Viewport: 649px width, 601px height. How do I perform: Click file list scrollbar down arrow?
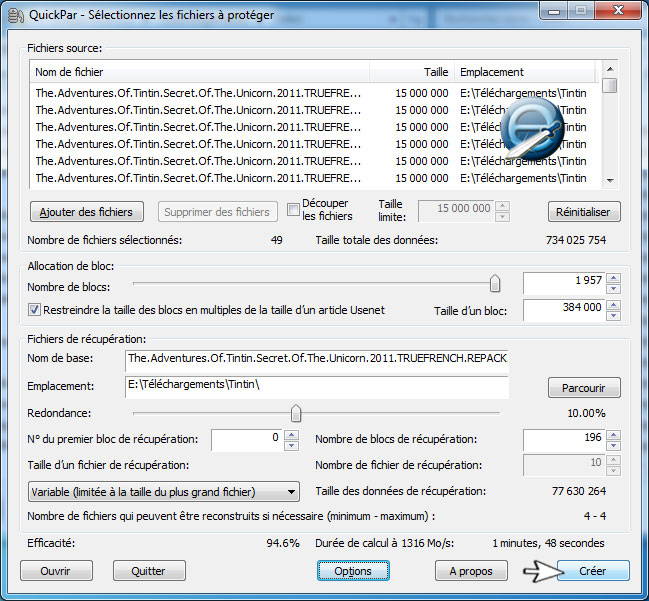[x=610, y=181]
